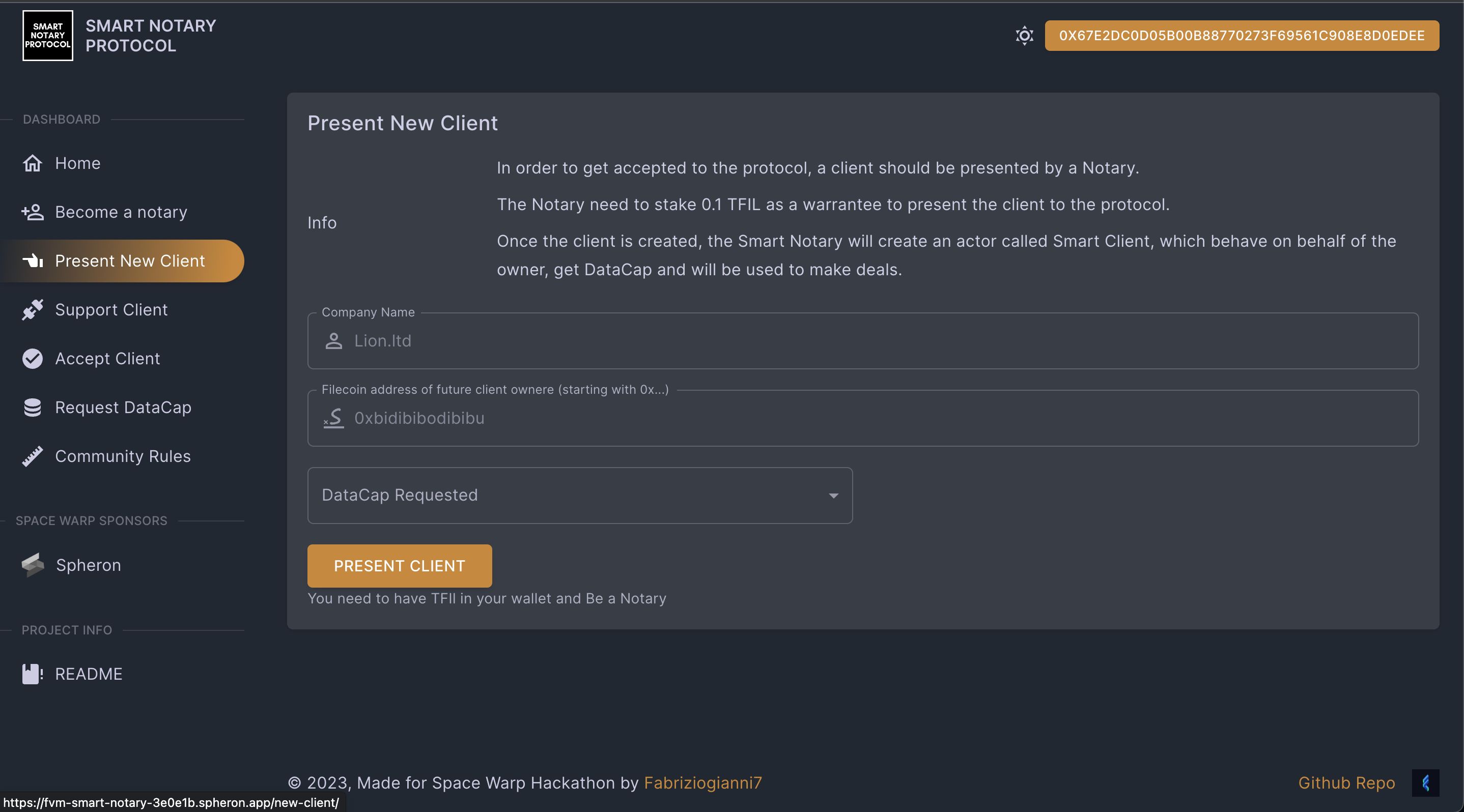Click the SMART NOTARY PROTOCOL title text
Screen dimensions: 1464x812
(151, 36)
